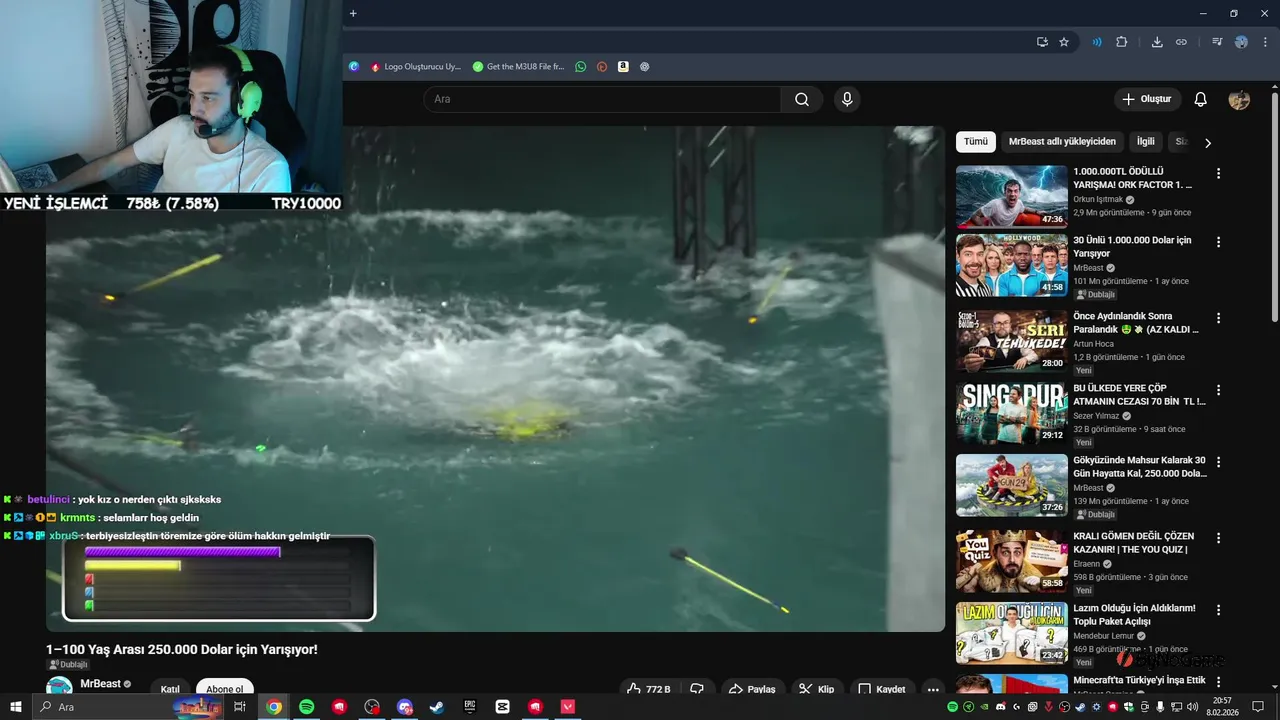This screenshot has height=720, width=1280.
Task: Open Gökyüzünde Mahsur Kalarak video thumbnail
Action: 1012,485
